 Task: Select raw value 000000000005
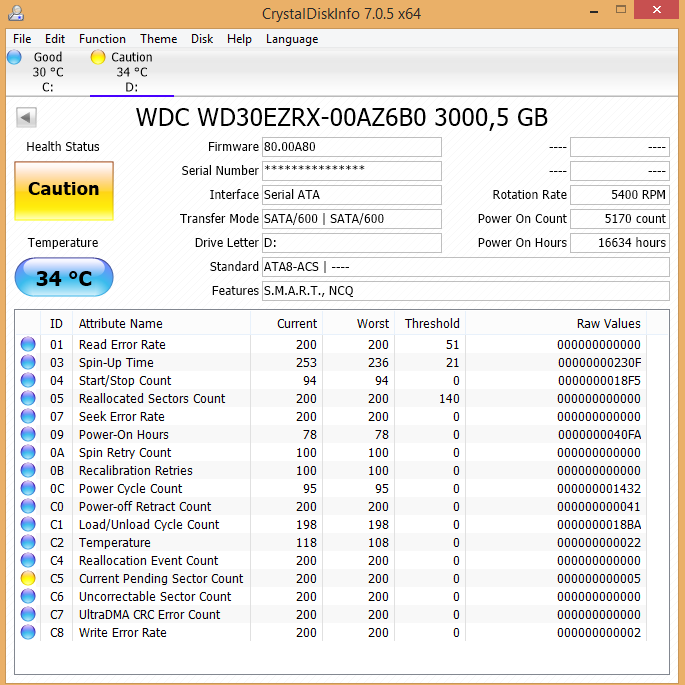(x=599, y=578)
